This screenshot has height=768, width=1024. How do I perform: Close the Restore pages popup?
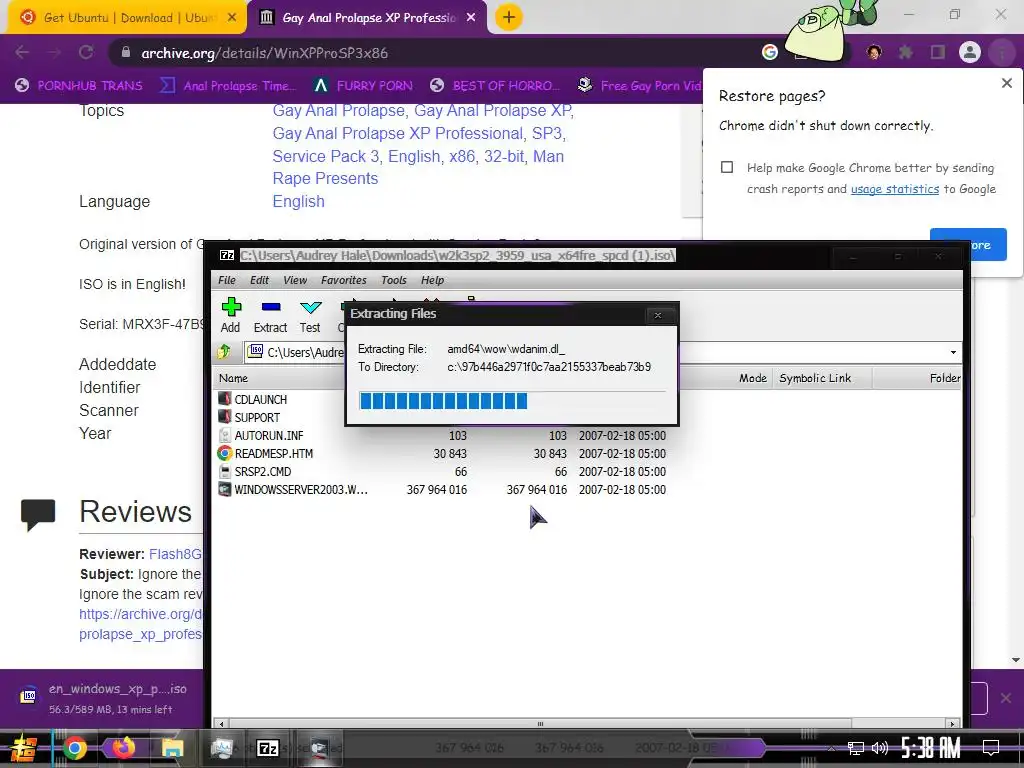1006,83
